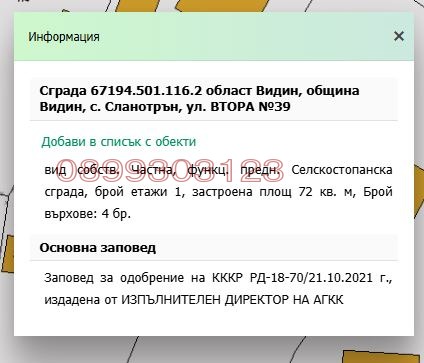Viewport: 424px width, 363px height.
Task: Select the building heading 'Сграда 67194.501.116.2'
Action: [x=121, y=91]
